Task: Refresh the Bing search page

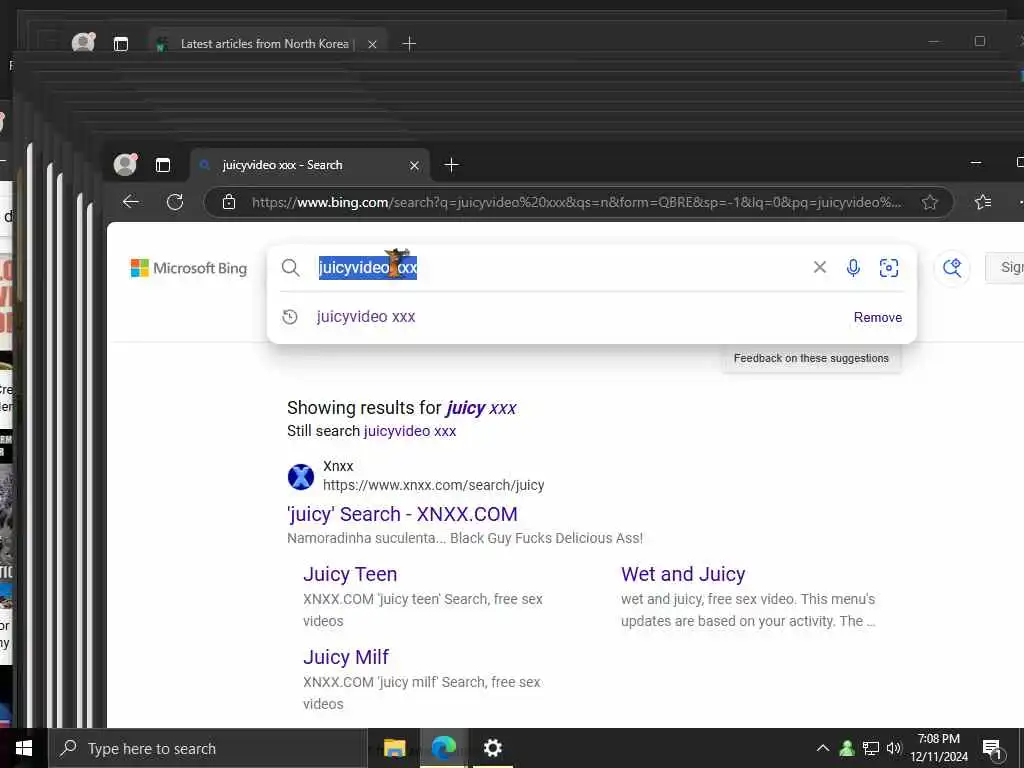Action: (175, 202)
